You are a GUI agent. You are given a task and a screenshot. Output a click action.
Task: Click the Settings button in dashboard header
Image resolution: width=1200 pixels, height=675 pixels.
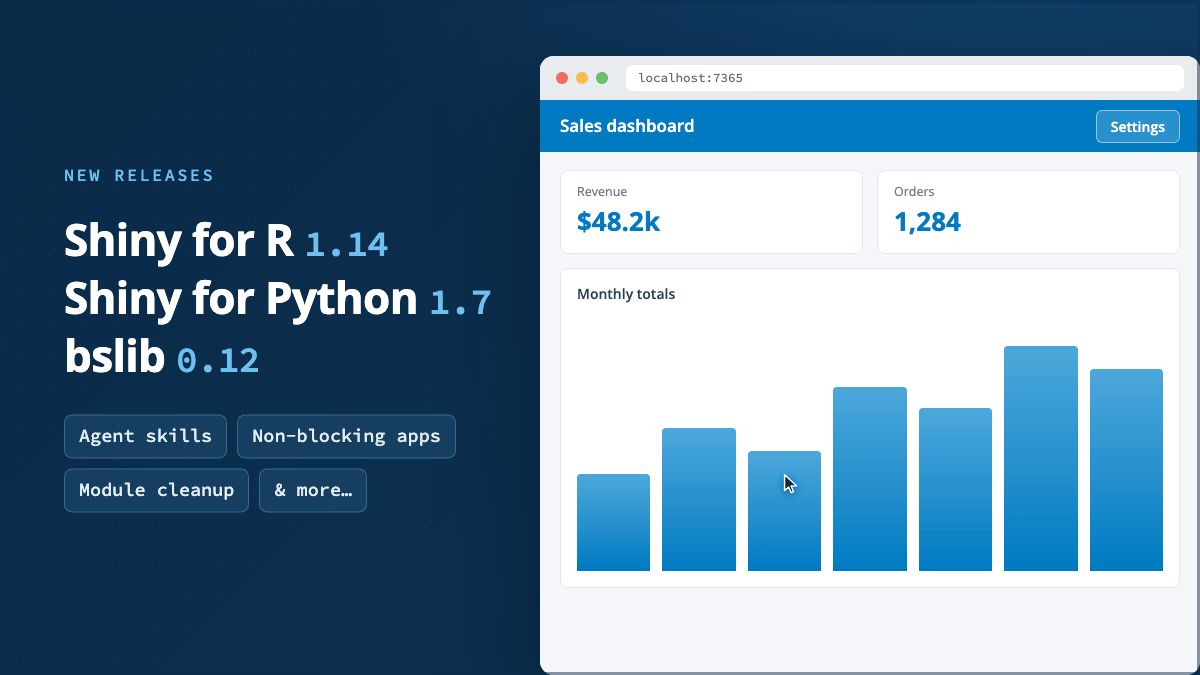point(1138,127)
